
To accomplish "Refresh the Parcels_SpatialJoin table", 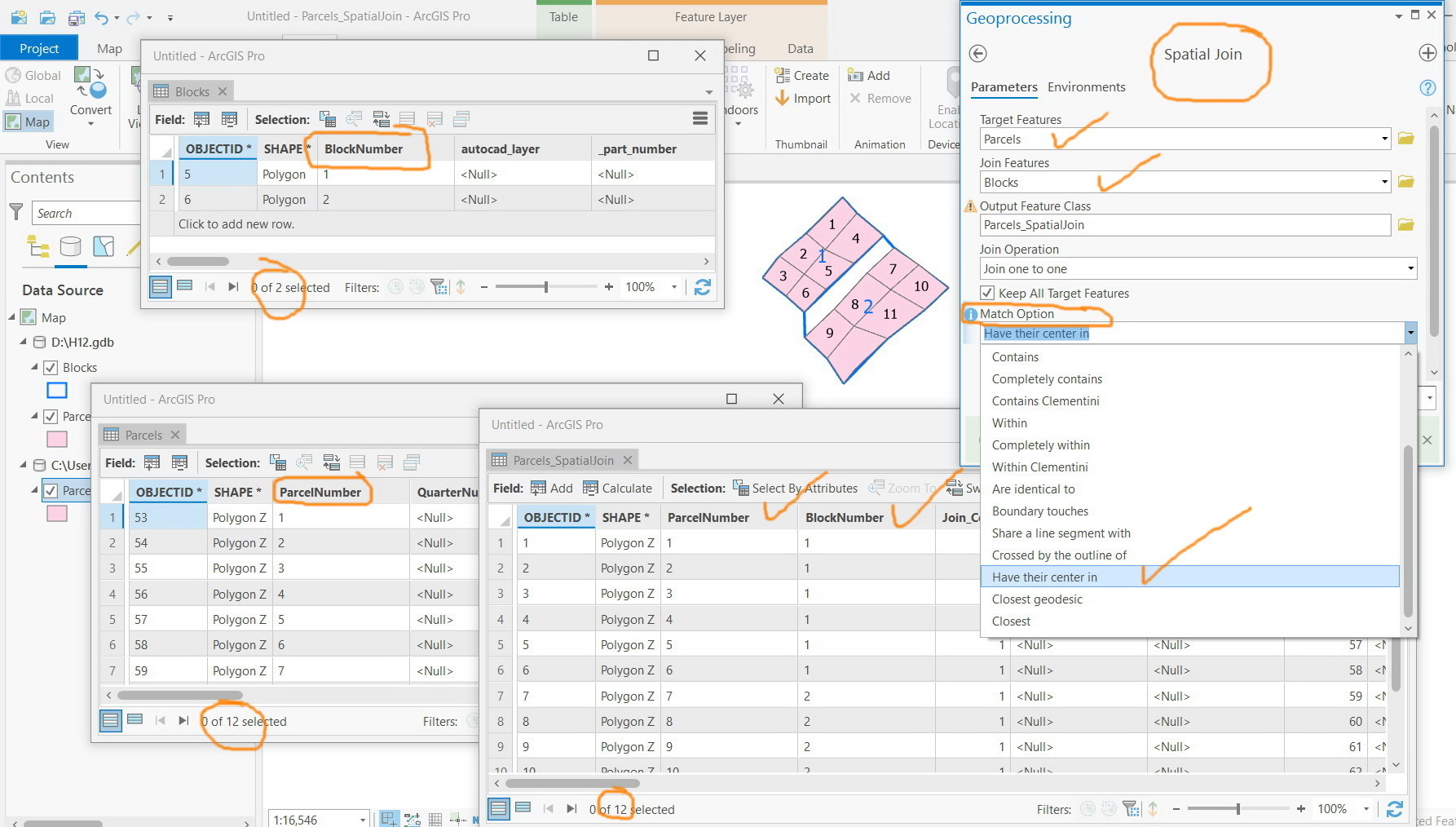I will click(1395, 809).
